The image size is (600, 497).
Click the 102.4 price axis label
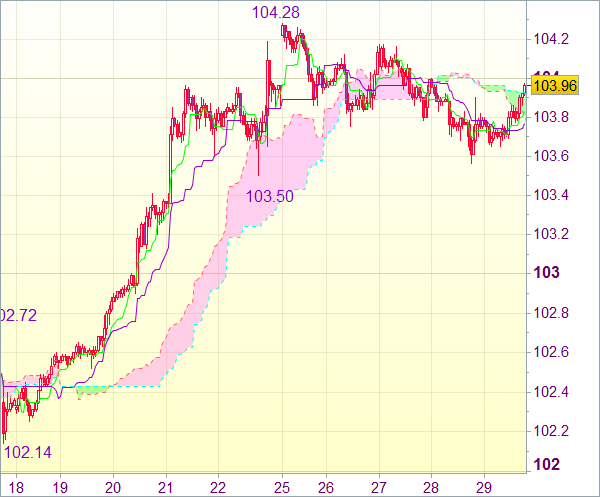tap(551, 392)
